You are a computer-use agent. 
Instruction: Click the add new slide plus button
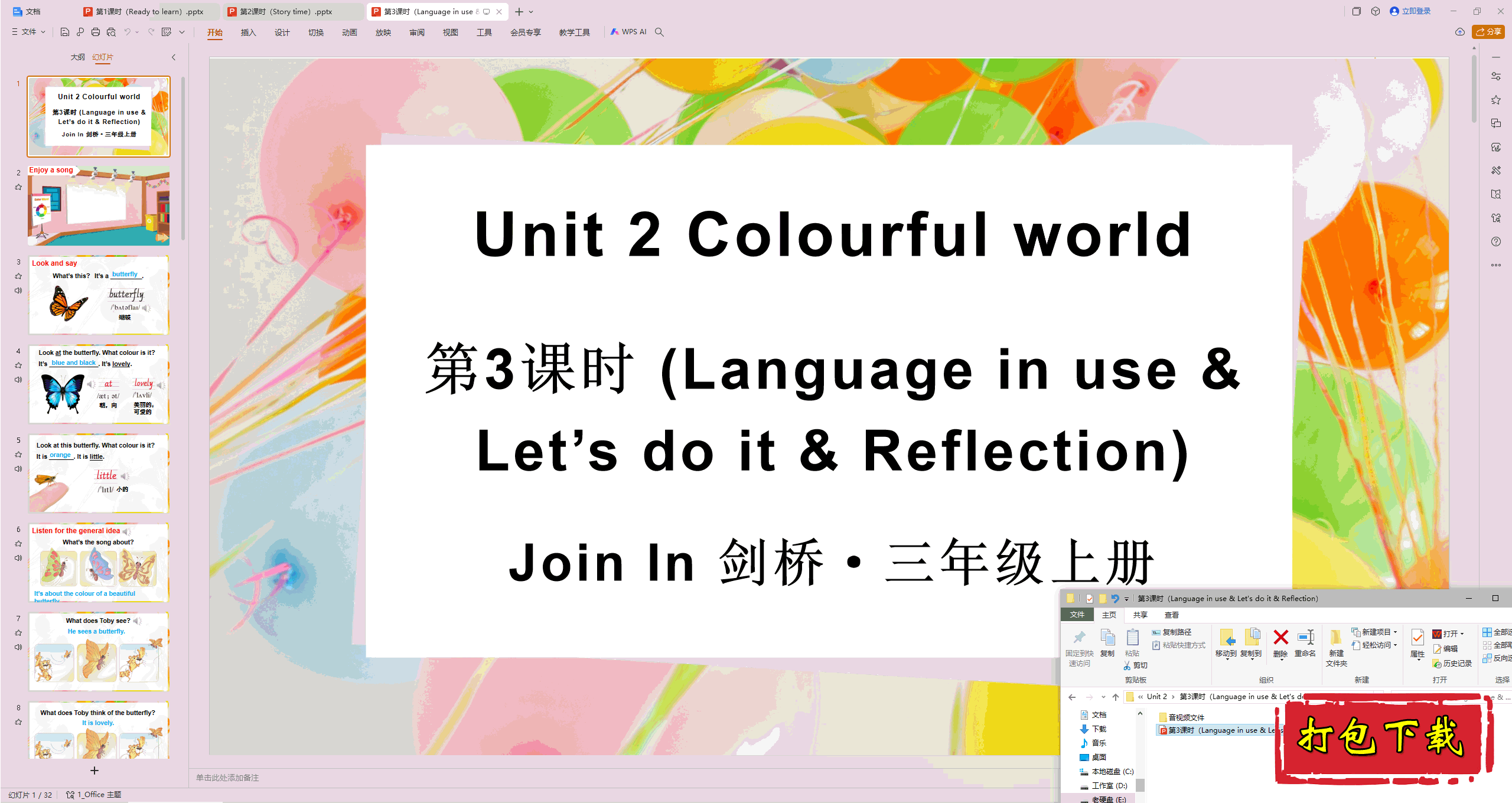pyautogui.click(x=94, y=771)
